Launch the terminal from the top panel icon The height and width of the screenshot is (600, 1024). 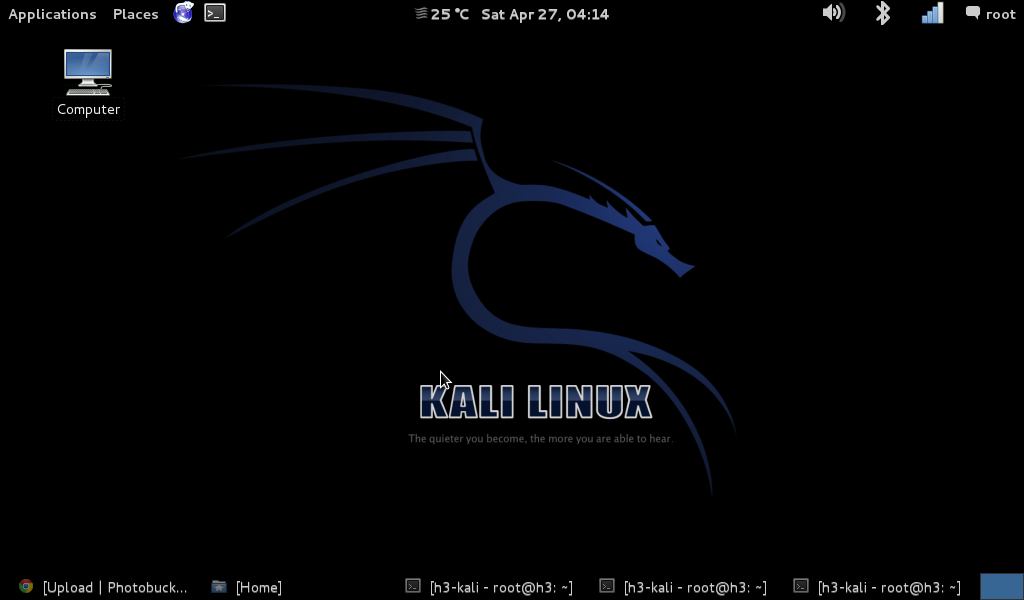(215, 12)
